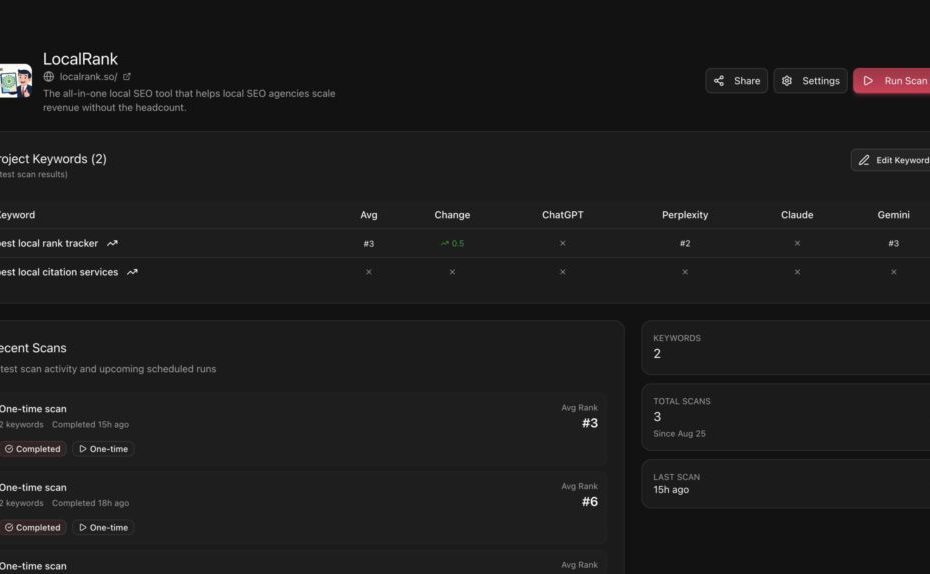Click the Total Scans stat card

click(786, 417)
